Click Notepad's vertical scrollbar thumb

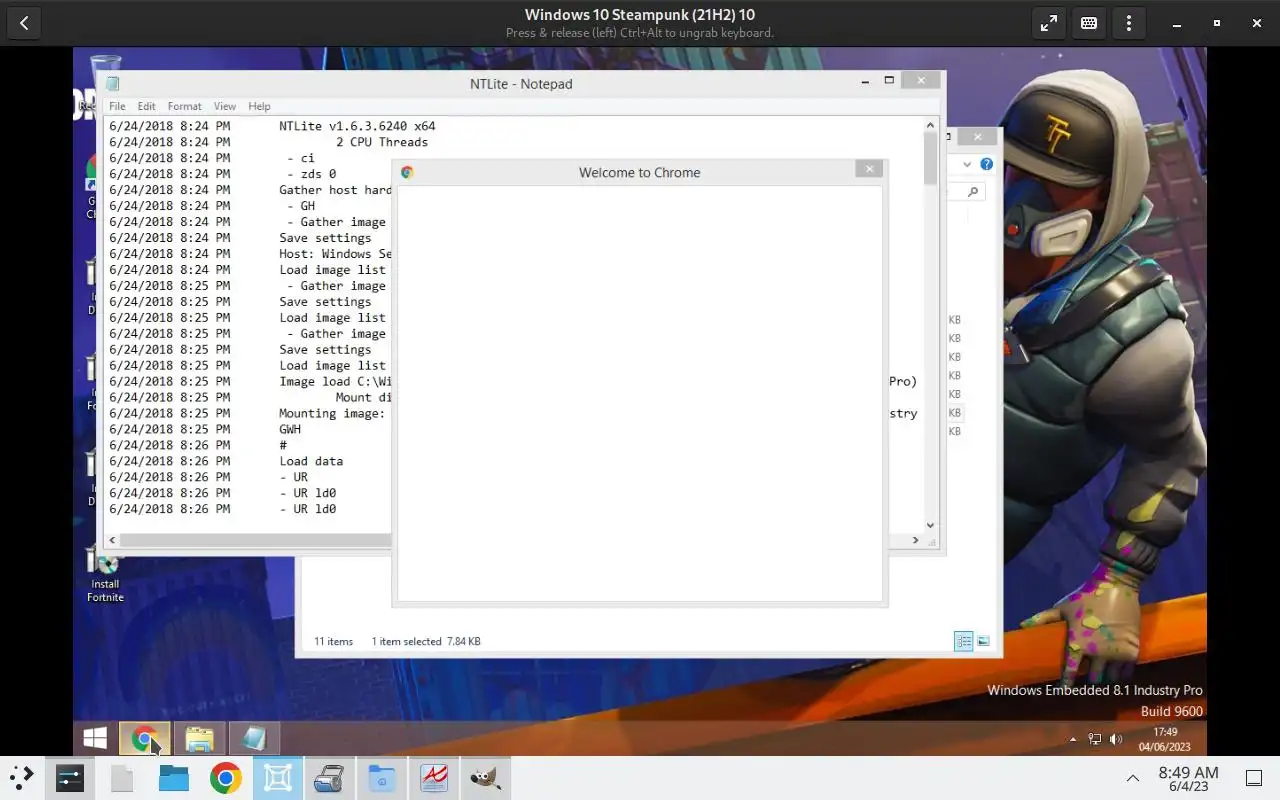point(930,158)
